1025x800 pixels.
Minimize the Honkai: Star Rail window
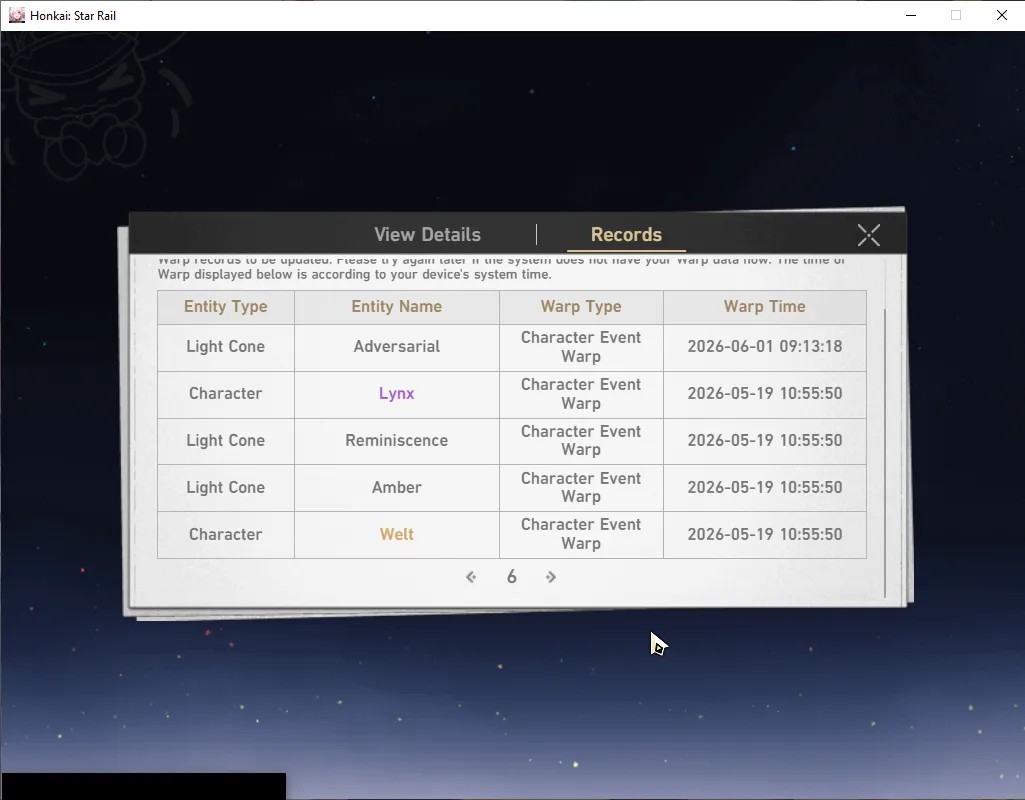tap(911, 15)
